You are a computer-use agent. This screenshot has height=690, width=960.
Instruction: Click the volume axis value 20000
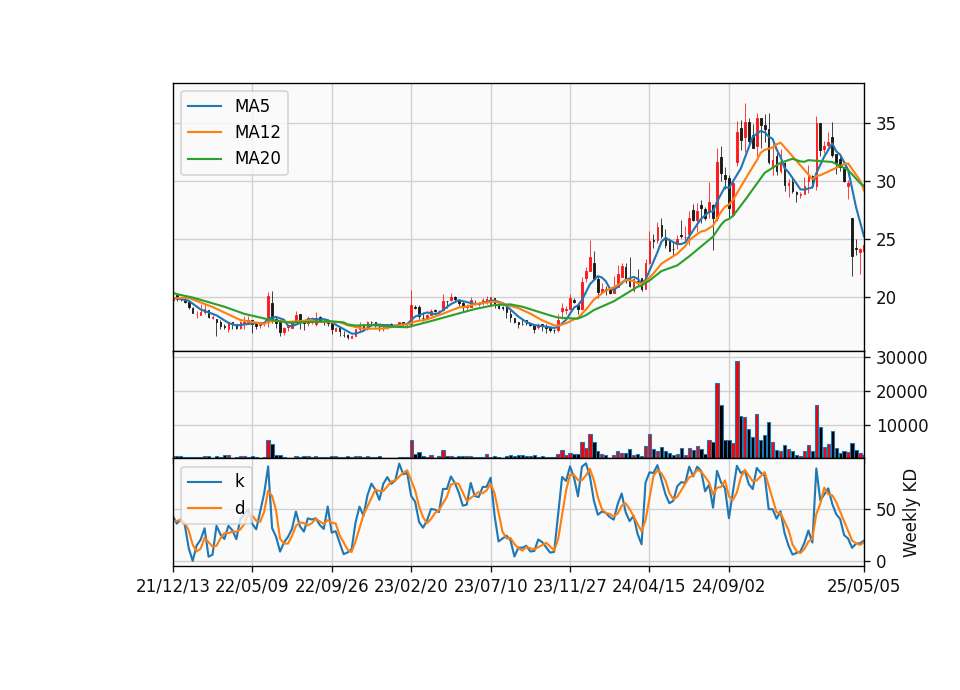click(901, 392)
